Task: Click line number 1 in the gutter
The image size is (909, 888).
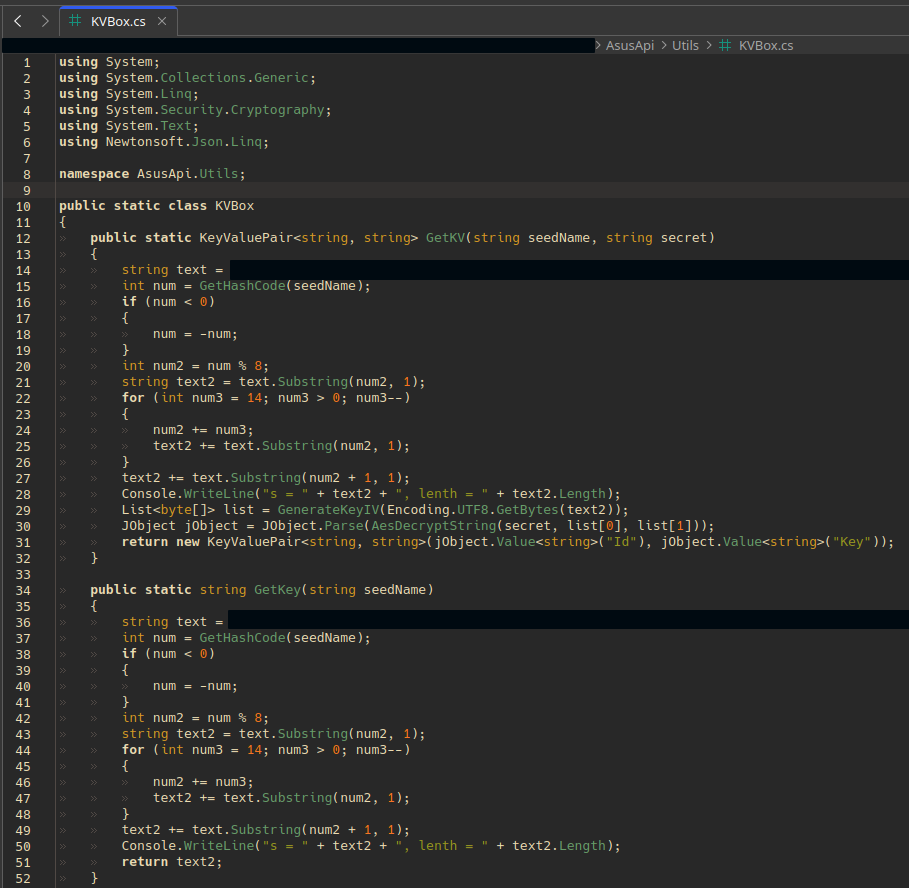Action: 27,63
